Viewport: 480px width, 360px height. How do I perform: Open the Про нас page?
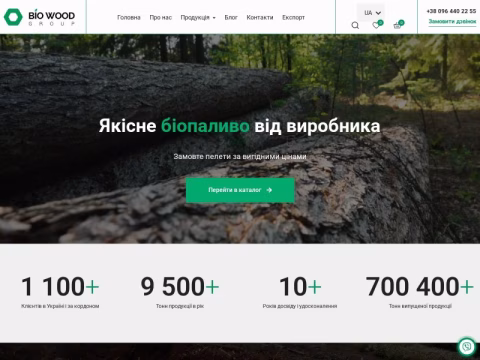click(161, 18)
